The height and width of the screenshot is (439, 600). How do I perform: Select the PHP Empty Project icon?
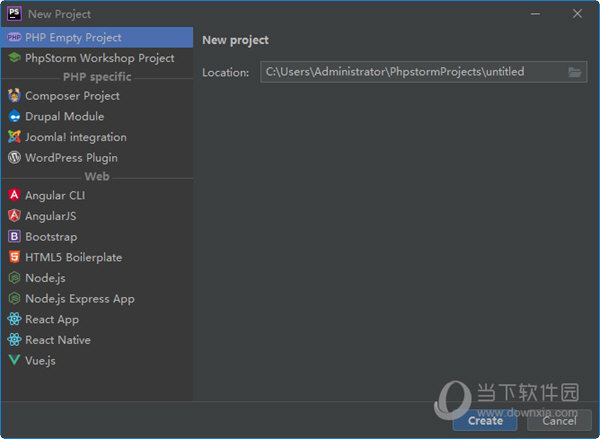[x=14, y=38]
